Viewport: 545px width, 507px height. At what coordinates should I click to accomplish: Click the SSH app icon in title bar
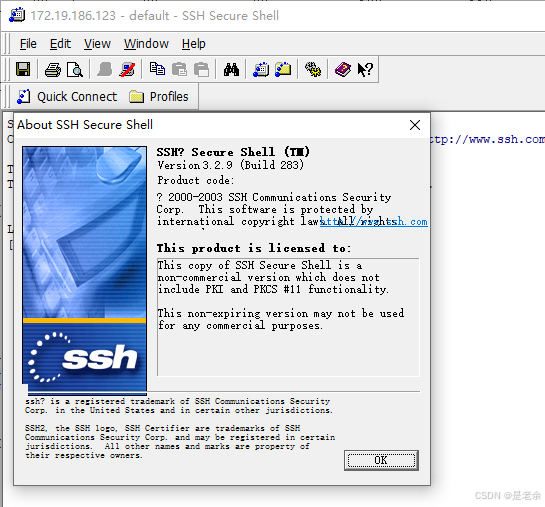17,15
